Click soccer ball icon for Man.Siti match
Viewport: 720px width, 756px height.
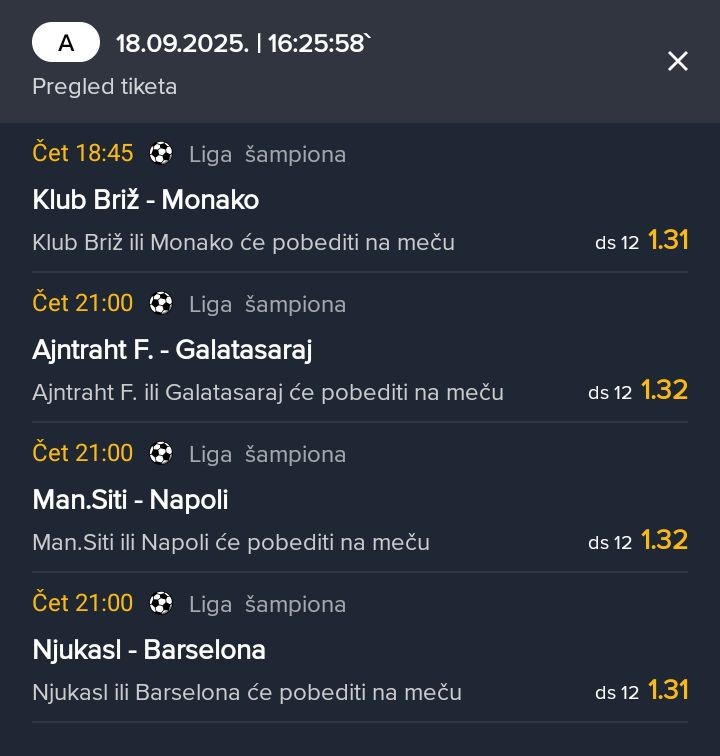click(x=161, y=453)
